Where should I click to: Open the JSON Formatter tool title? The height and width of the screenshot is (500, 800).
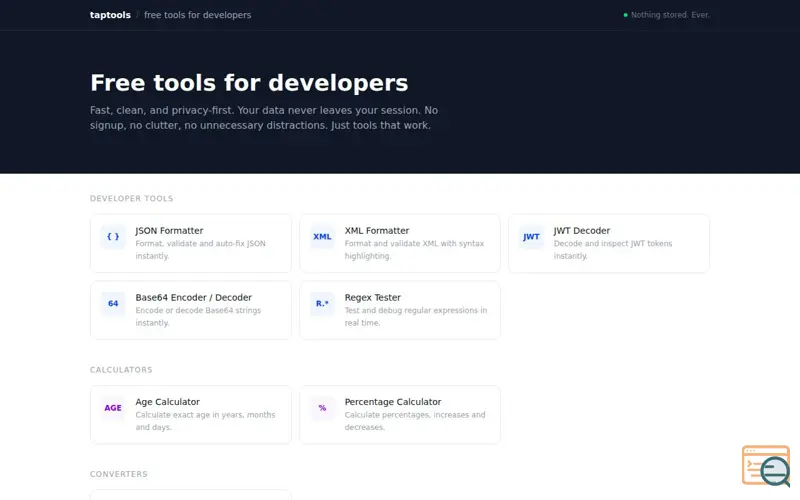(x=169, y=231)
